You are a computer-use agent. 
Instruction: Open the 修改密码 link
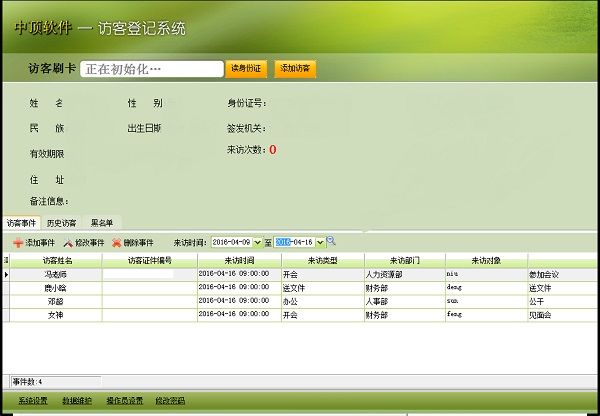171,401
